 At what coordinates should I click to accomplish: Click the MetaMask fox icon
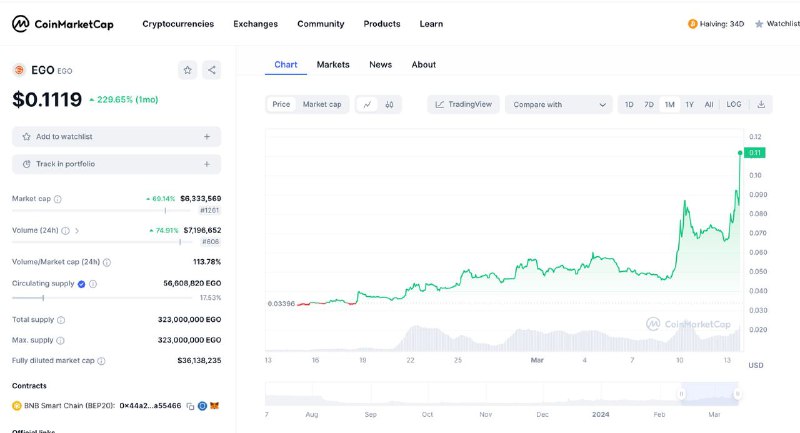pos(214,406)
